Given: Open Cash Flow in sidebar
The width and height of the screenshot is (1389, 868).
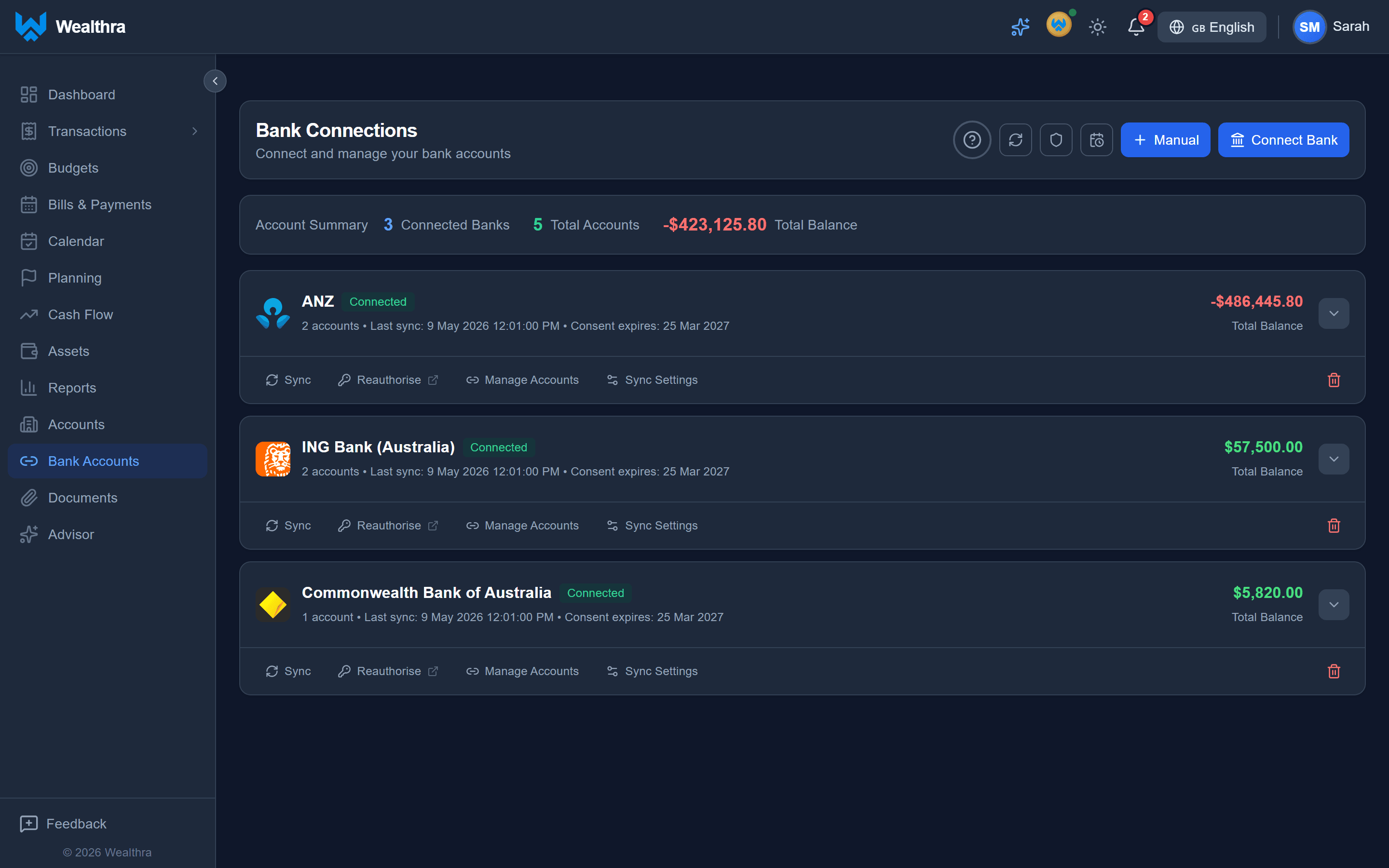Looking at the screenshot, I should [108, 314].
